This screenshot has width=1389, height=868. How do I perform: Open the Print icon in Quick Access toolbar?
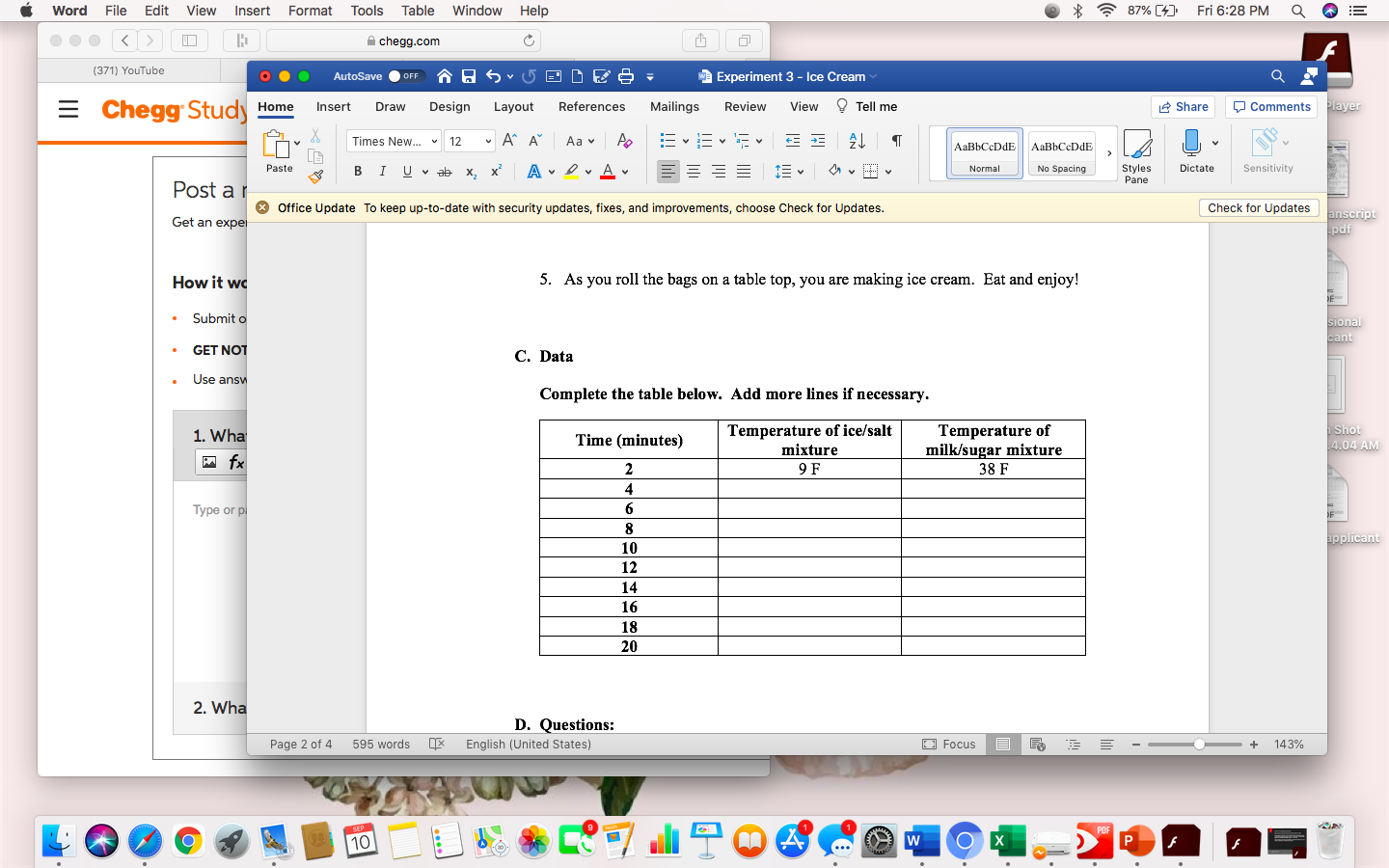[625, 76]
